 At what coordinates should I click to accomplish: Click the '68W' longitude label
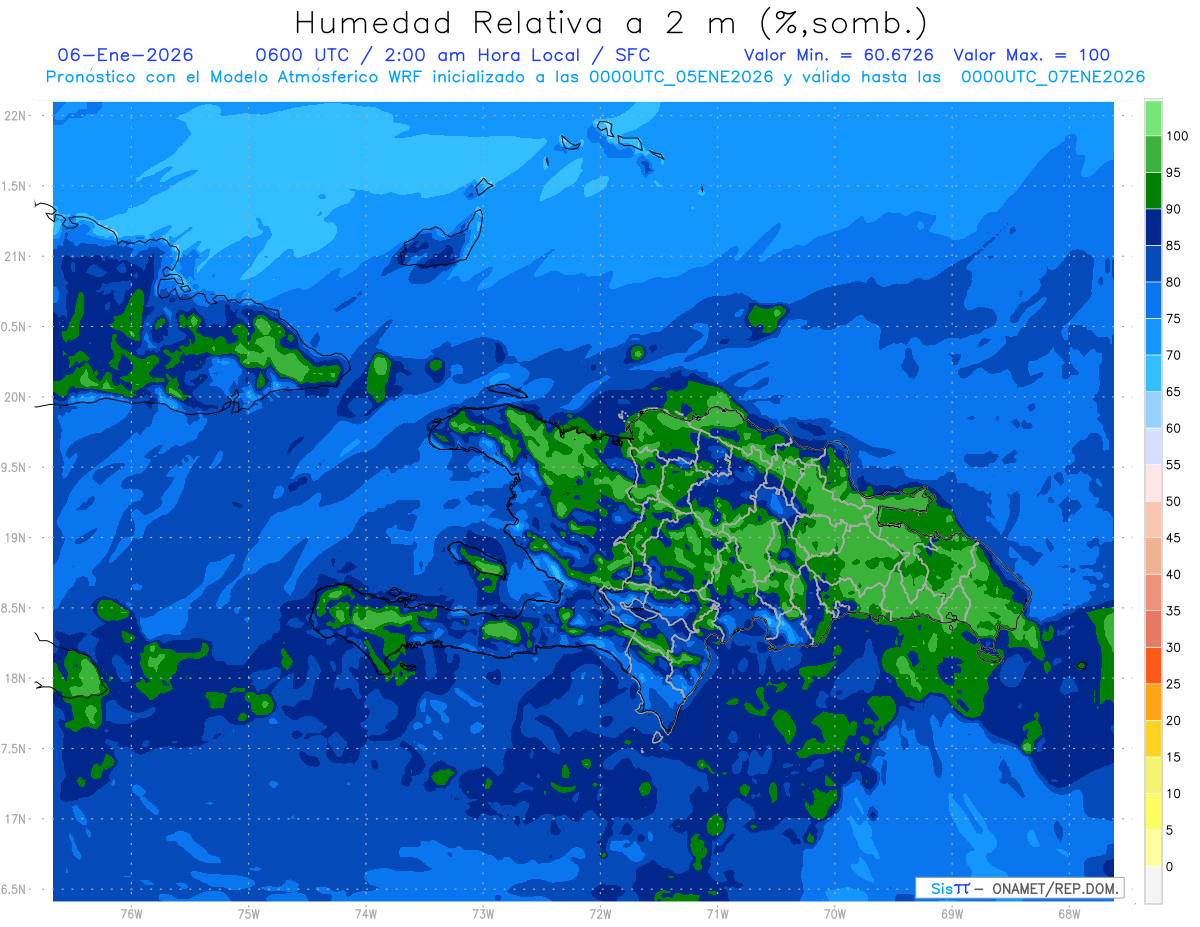(1069, 914)
